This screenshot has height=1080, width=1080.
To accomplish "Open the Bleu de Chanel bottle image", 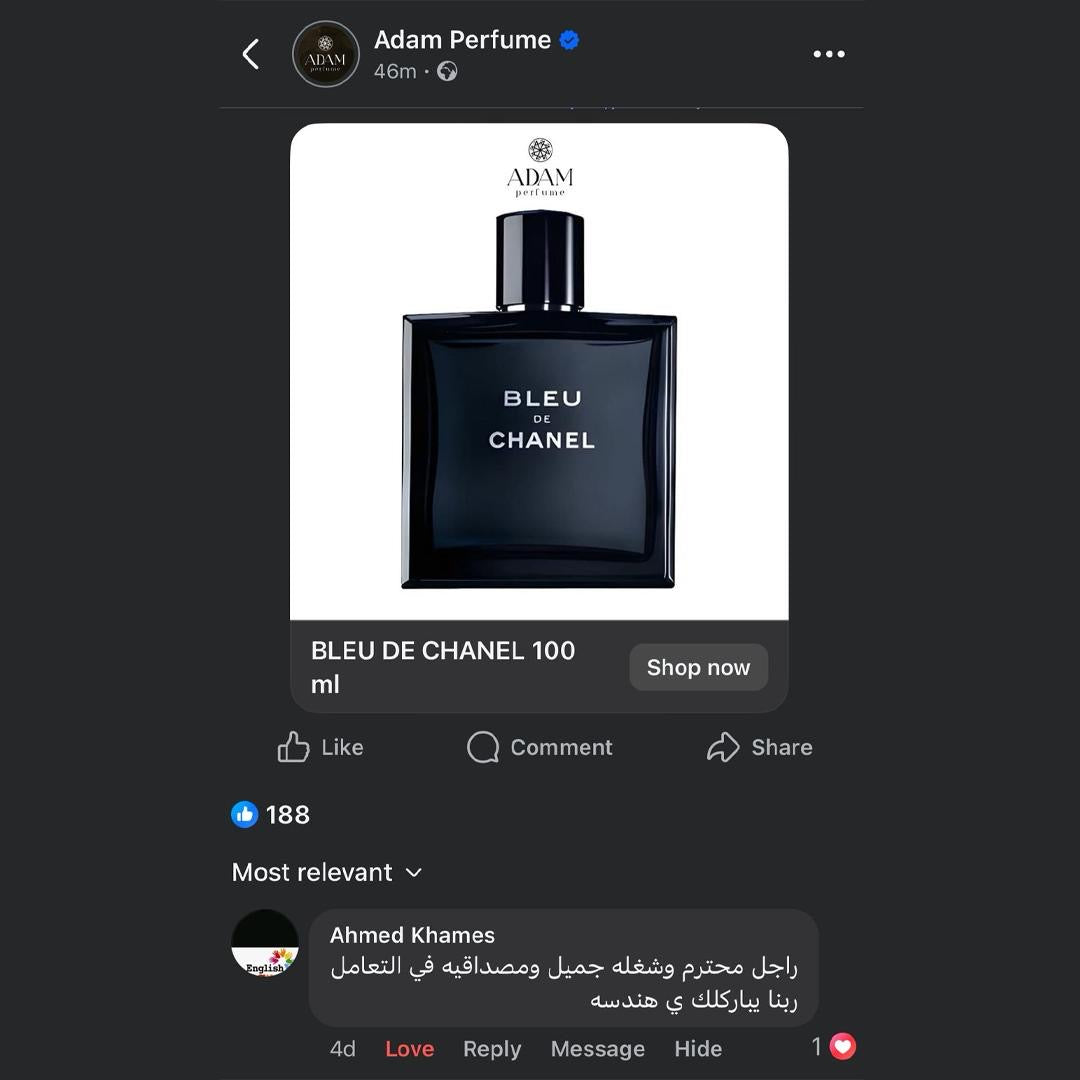I will (539, 372).
